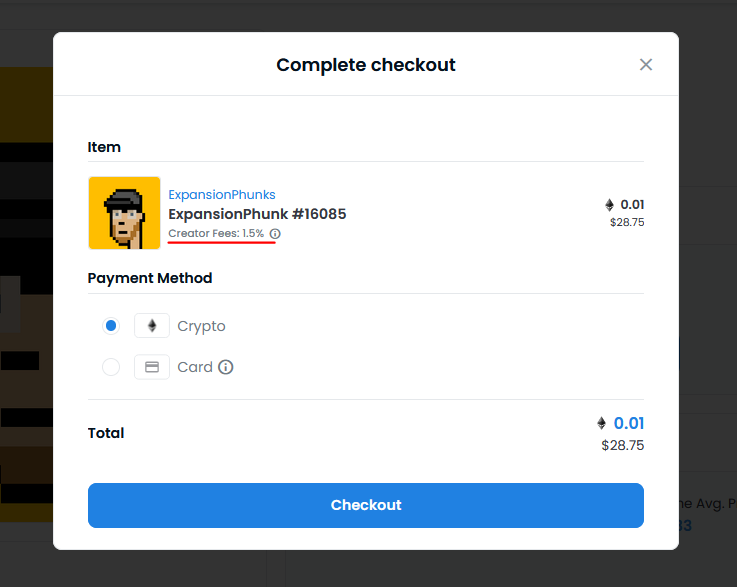Viewport: 737px width, 587px height.
Task: Click the Ethereum icon beside item price
Action: click(x=609, y=205)
